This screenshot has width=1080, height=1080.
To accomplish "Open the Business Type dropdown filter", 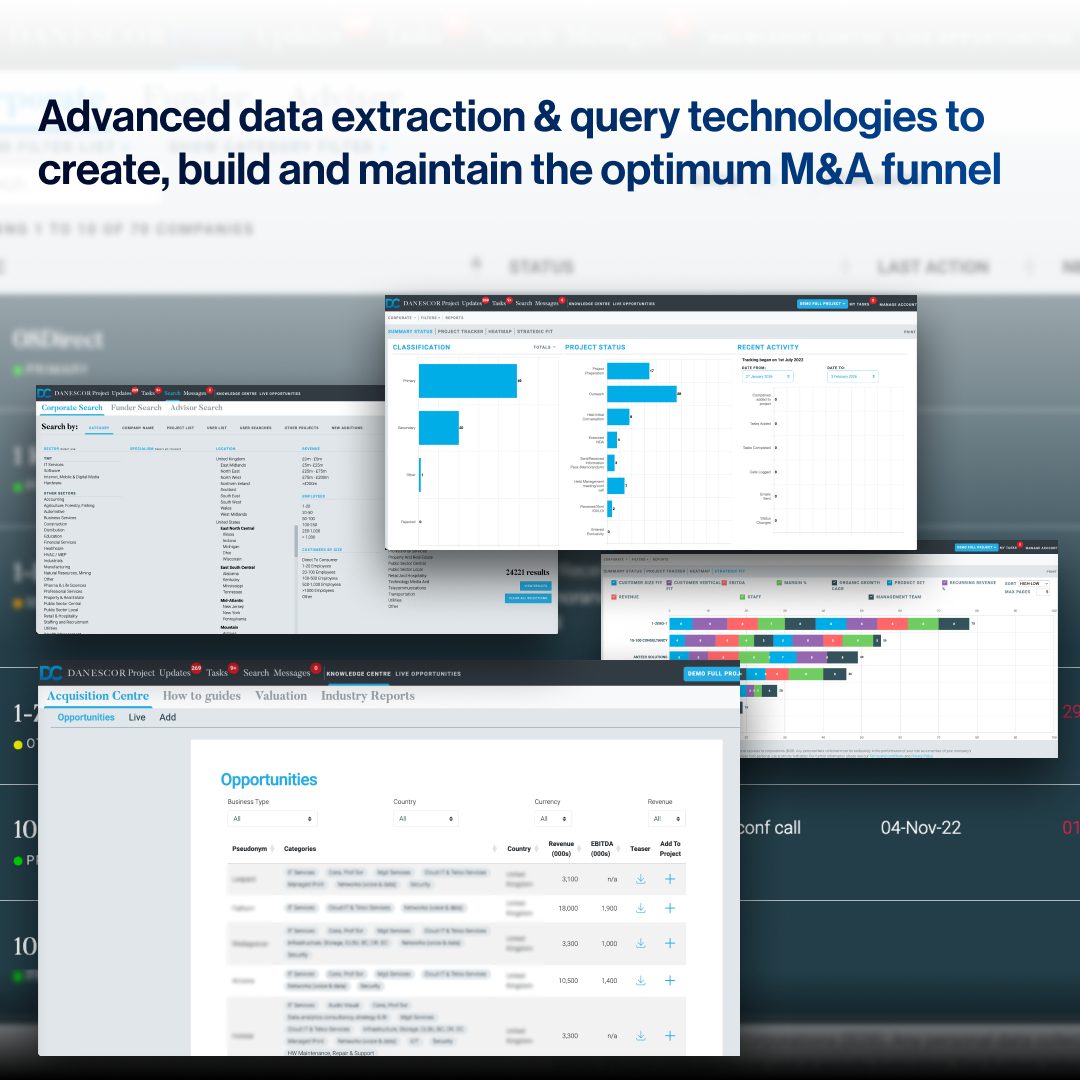I will pyautogui.click(x=272, y=819).
